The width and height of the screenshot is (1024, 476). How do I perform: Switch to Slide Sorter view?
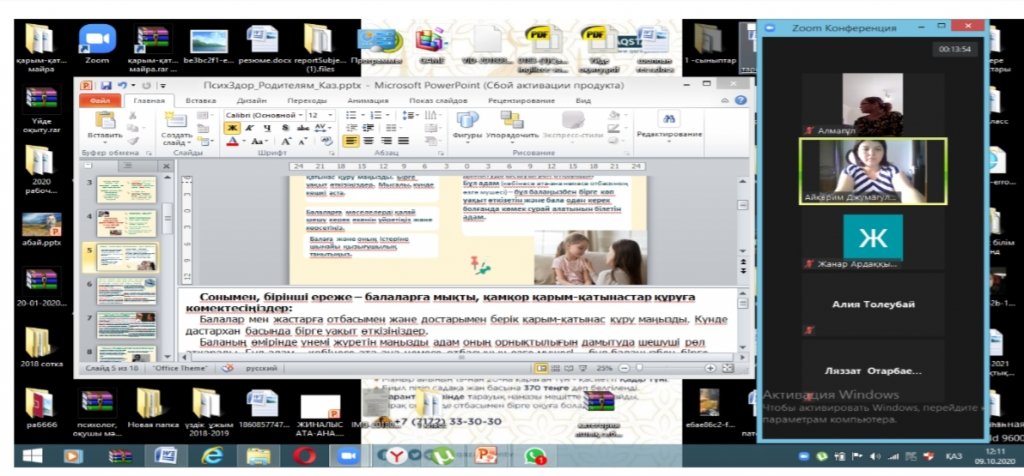click(x=554, y=368)
